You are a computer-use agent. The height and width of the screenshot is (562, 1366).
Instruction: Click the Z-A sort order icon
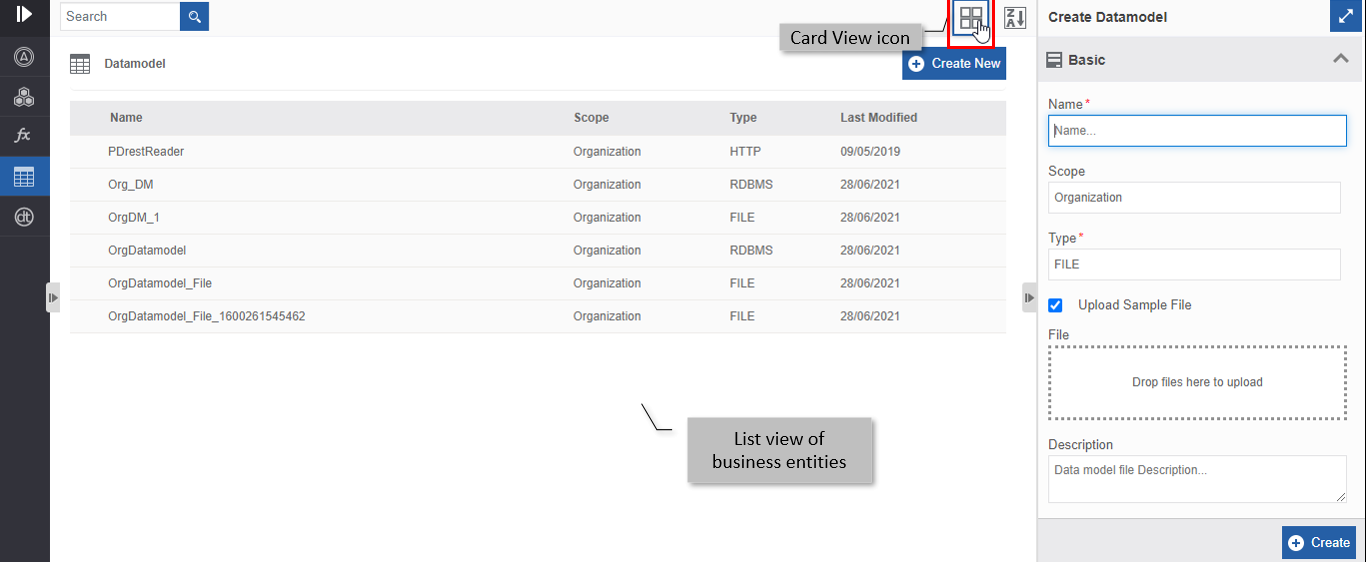(x=1015, y=18)
